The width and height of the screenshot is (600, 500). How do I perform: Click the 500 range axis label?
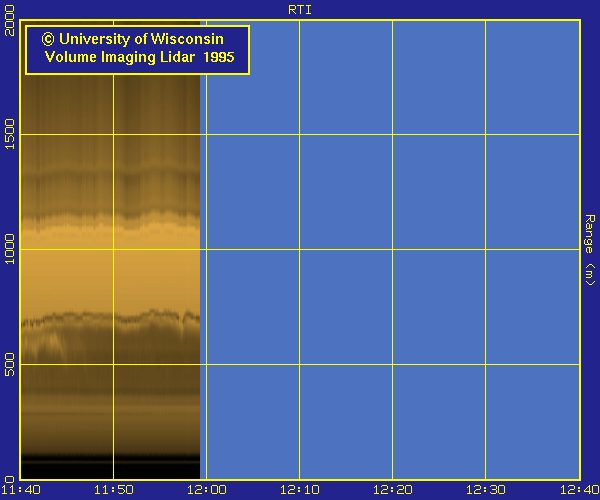click(x=9, y=365)
